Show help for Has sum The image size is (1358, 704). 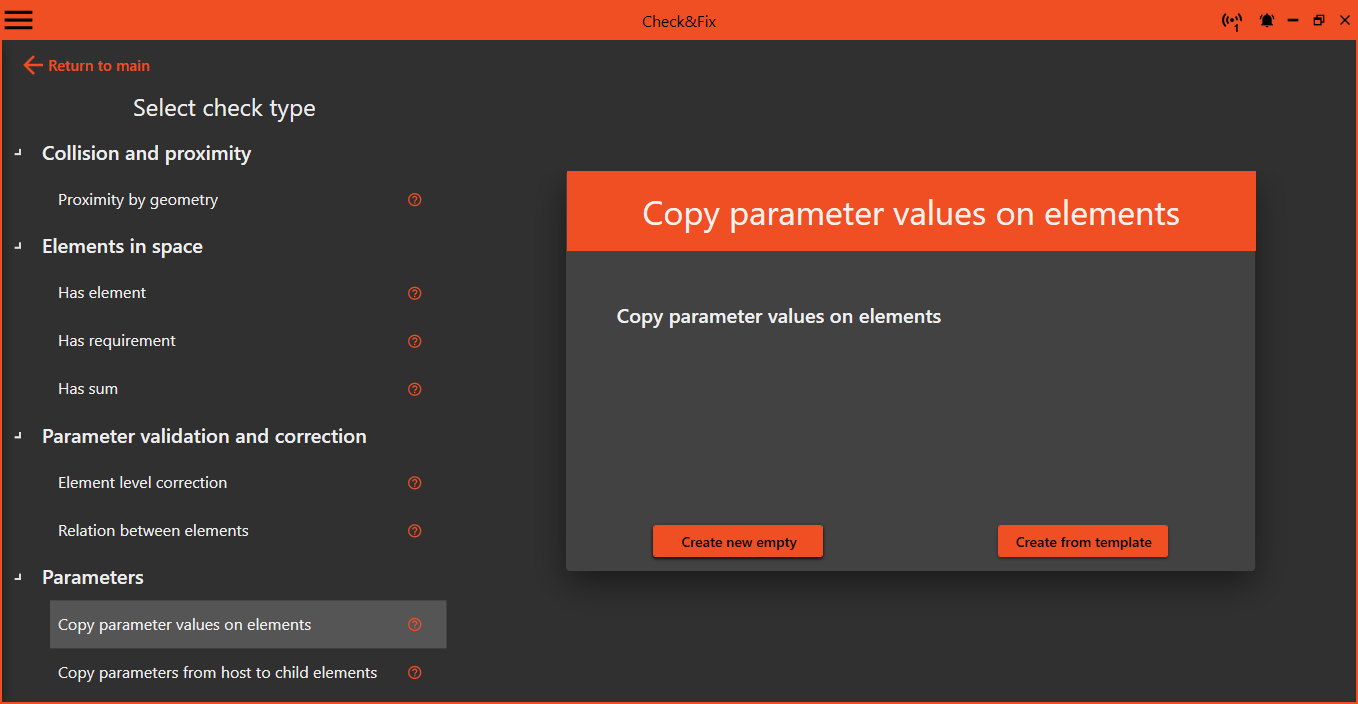415,389
